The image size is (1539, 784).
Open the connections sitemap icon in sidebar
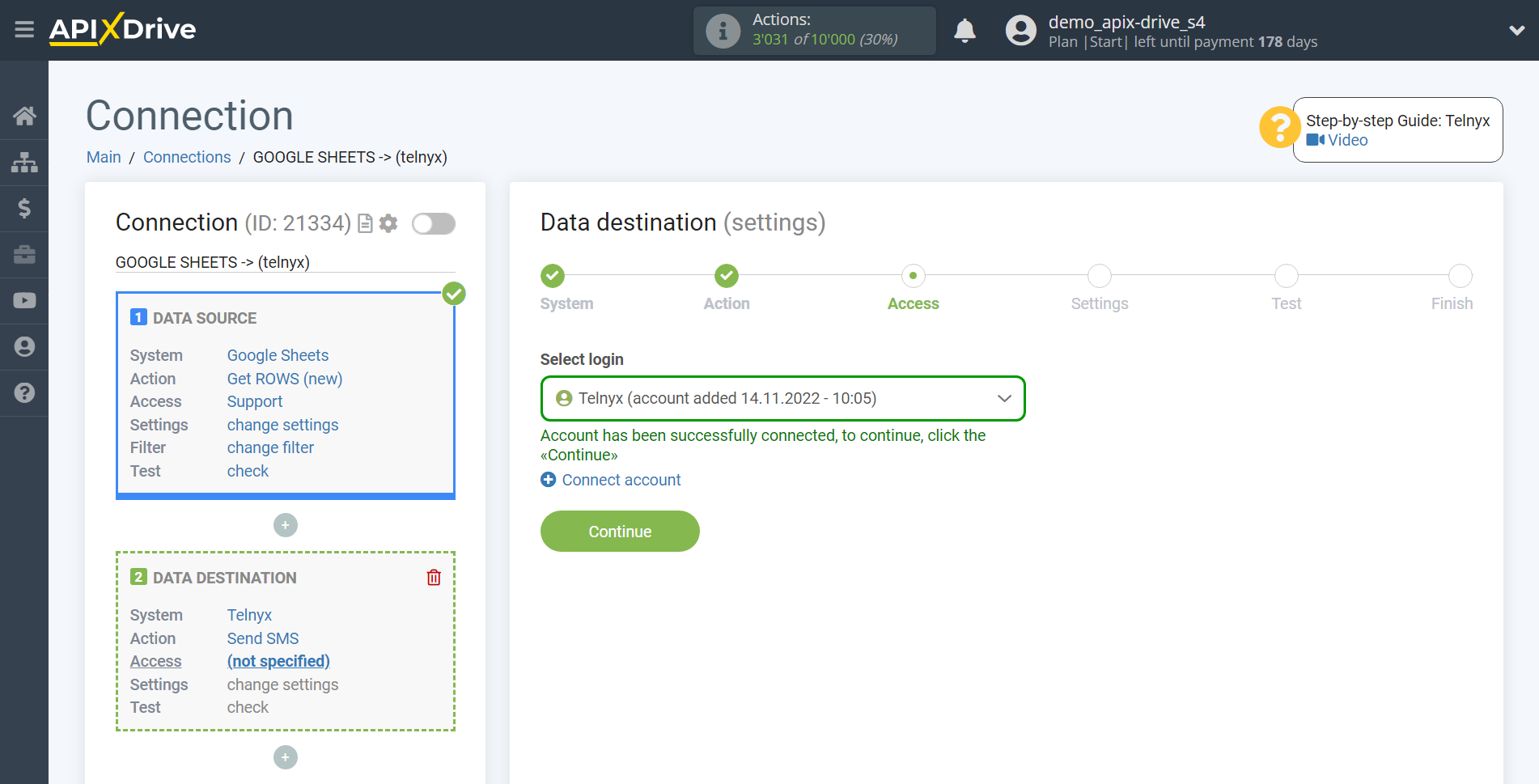[24, 162]
